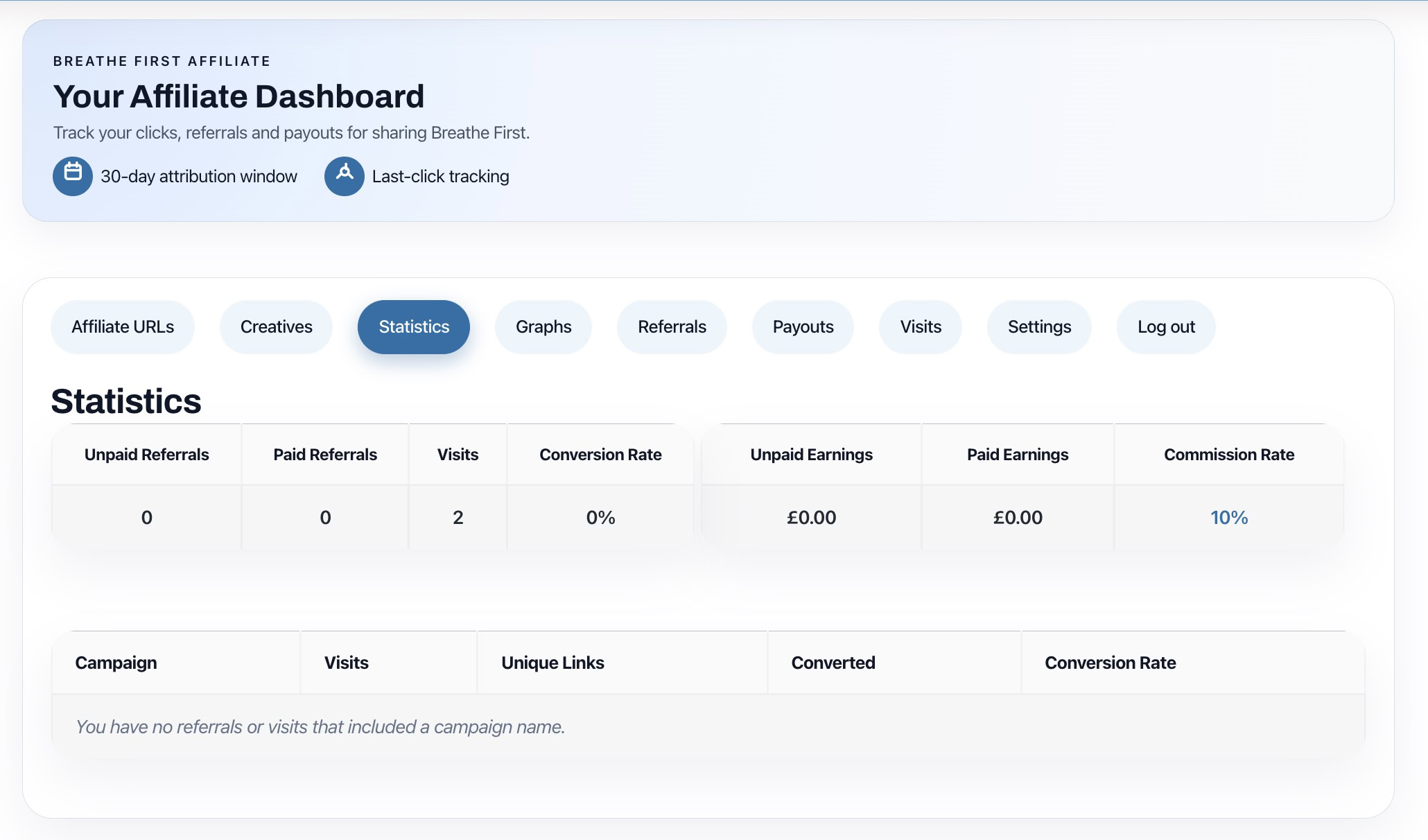This screenshot has height=840, width=1428.
Task: Switch to the Visits tab
Action: tap(920, 326)
